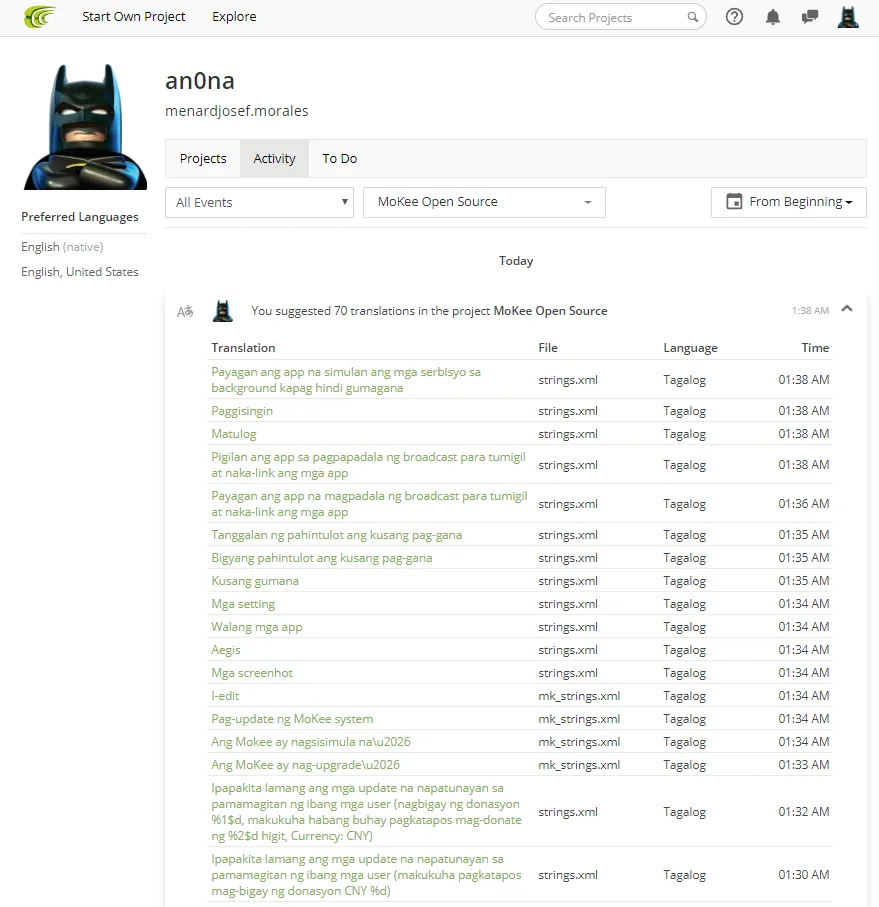Viewport: 879px width, 907px height.
Task: Open translation 'Matulog'
Action: (x=234, y=434)
